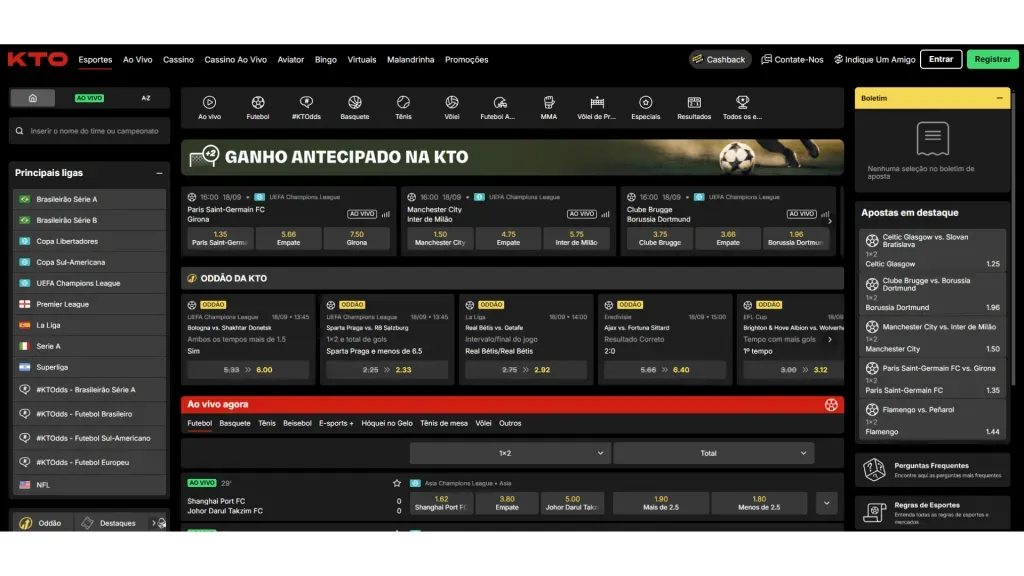Go to home via house icon
1024x576 pixels.
(33, 98)
